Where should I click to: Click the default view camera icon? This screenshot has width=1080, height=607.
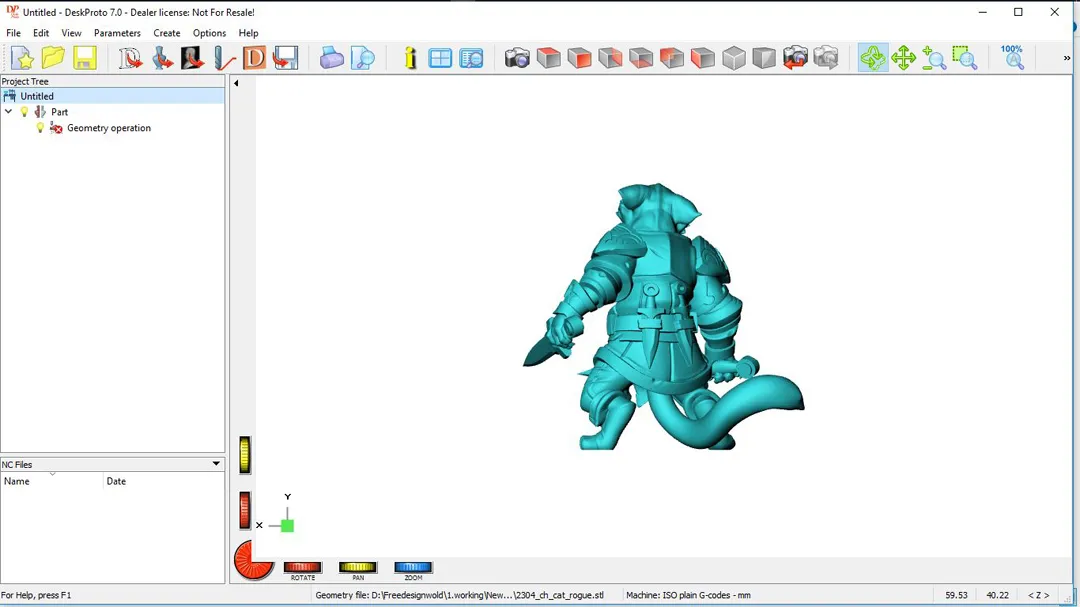click(x=517, y=58)
